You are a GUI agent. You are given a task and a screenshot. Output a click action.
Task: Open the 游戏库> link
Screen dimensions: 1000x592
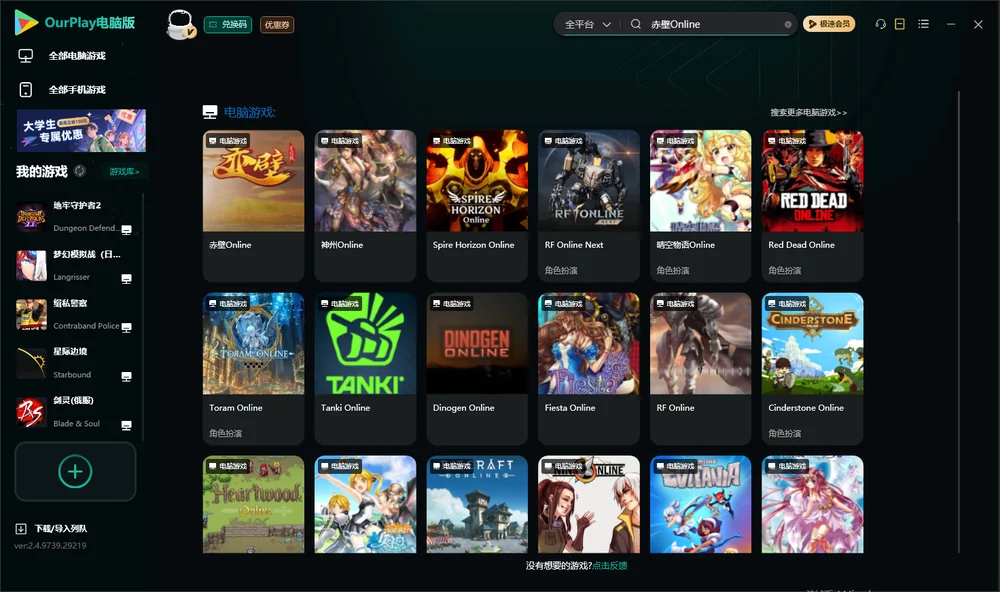click(124, 171)
